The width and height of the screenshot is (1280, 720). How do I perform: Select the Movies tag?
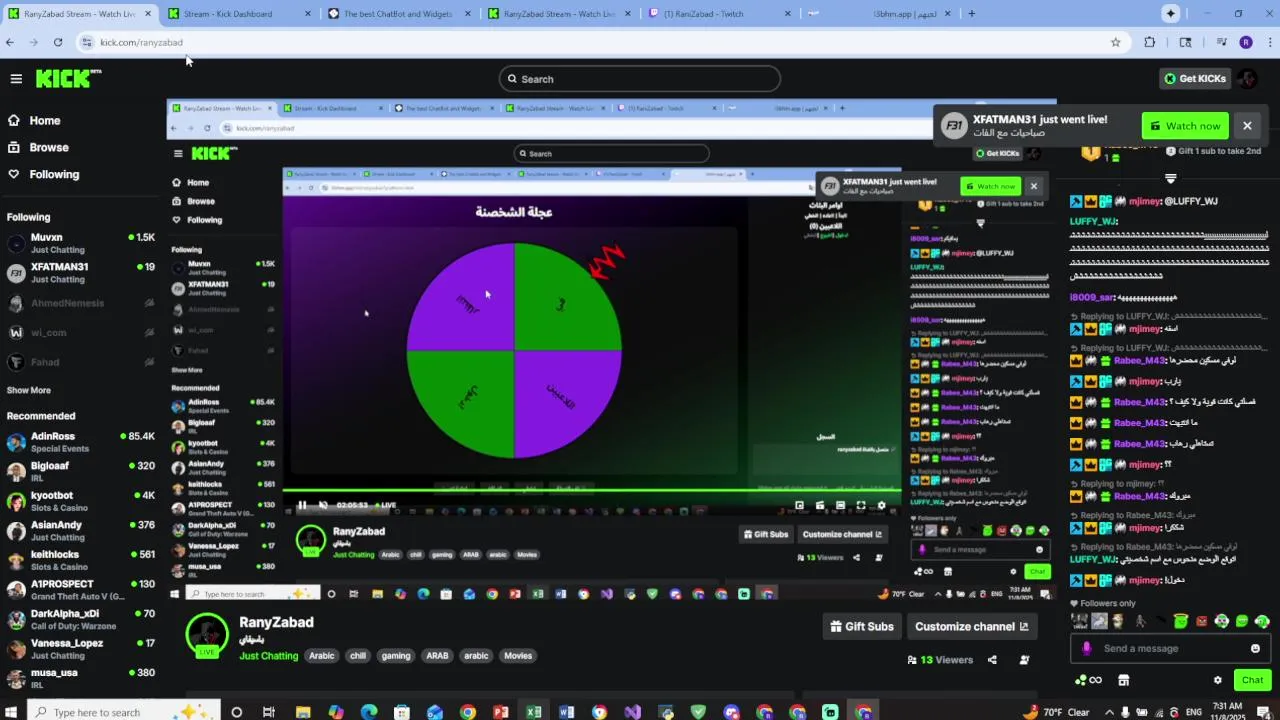click(518, 656)
